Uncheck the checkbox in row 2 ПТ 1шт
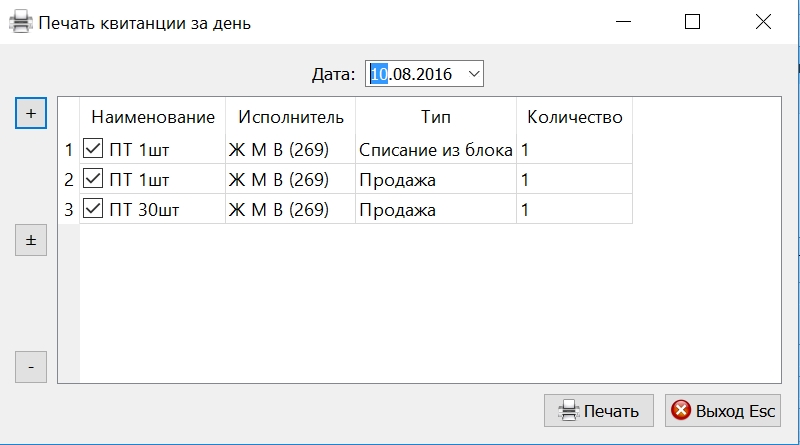This screenshot has width=800, height=445. (x=93, y=179)
